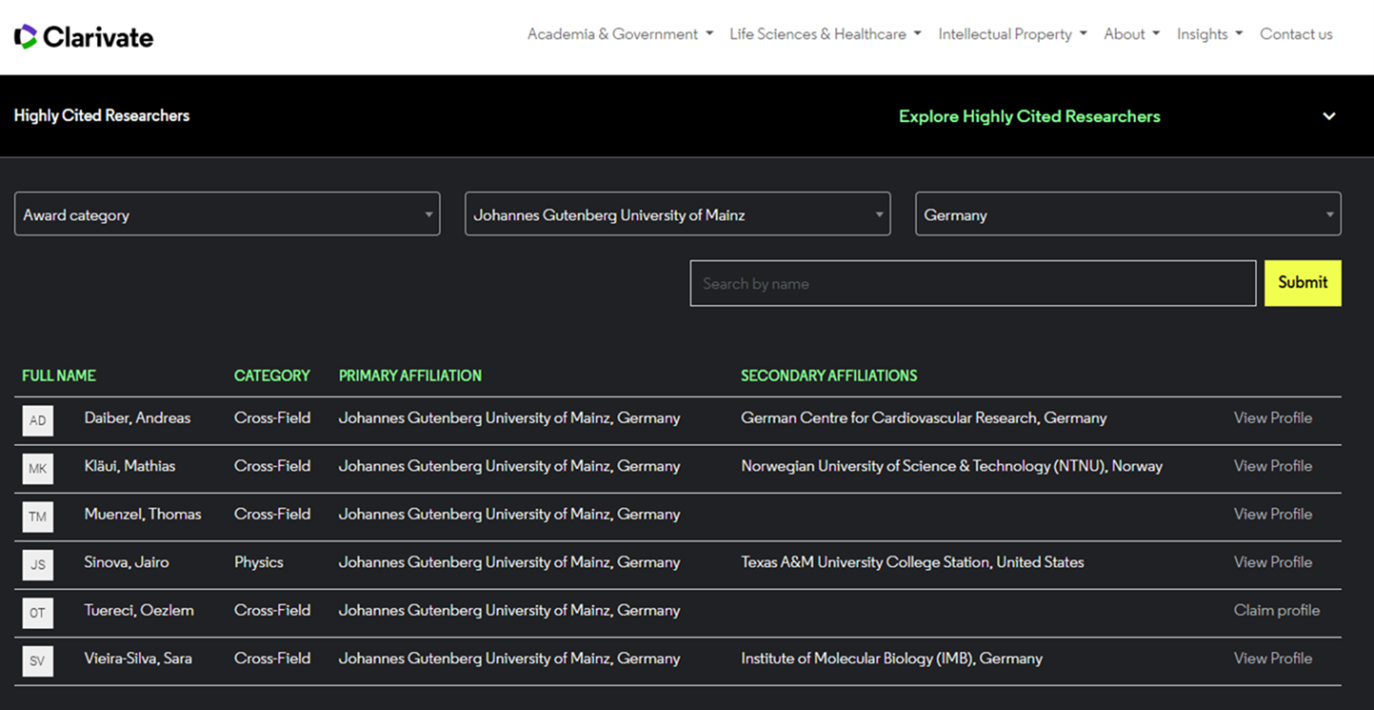Open the Johannes Gutenberg University of Mainz dropdown

click(677, 214)
